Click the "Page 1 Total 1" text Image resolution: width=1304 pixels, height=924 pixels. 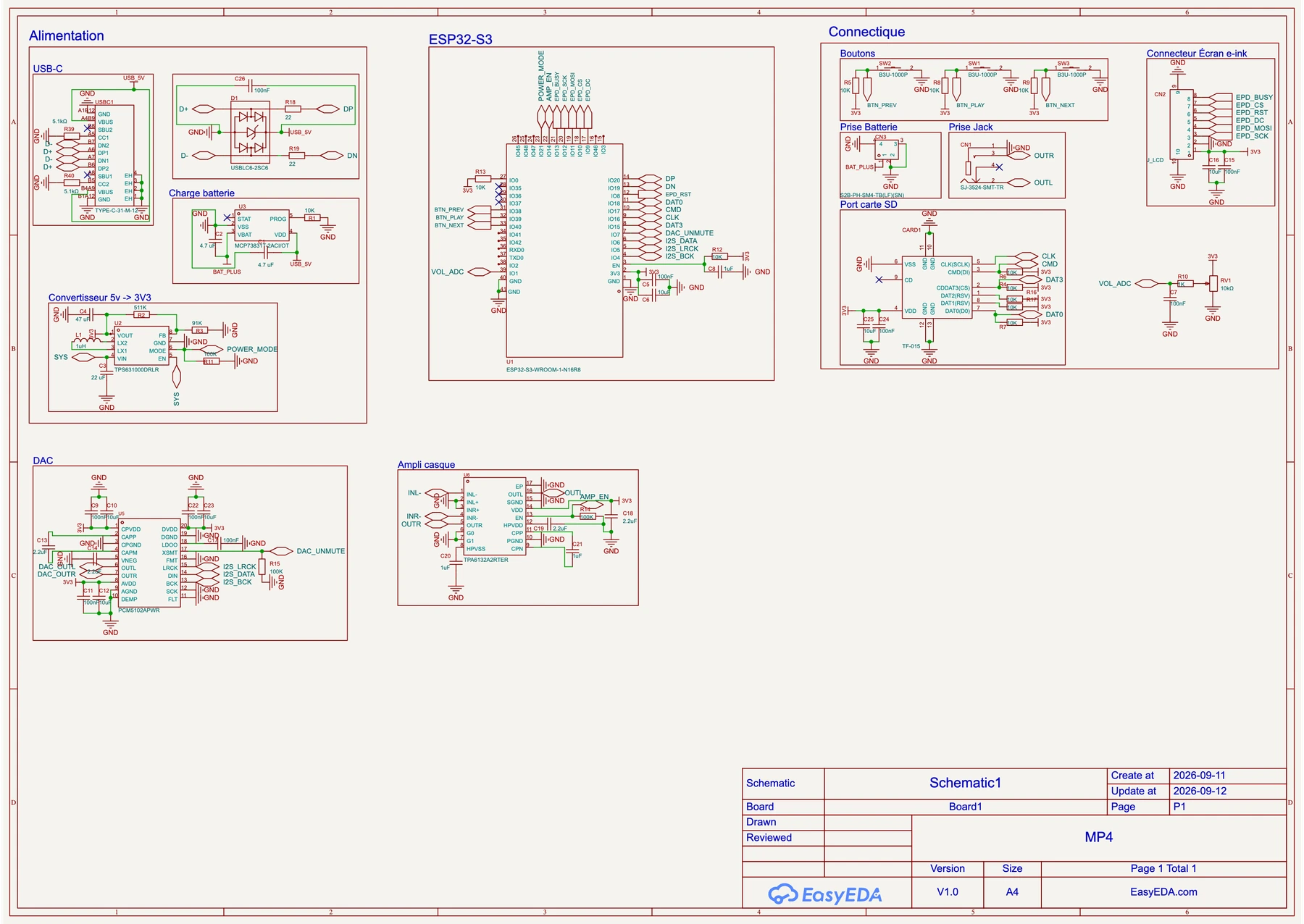pyautogui.click(x=1163, y=868)
